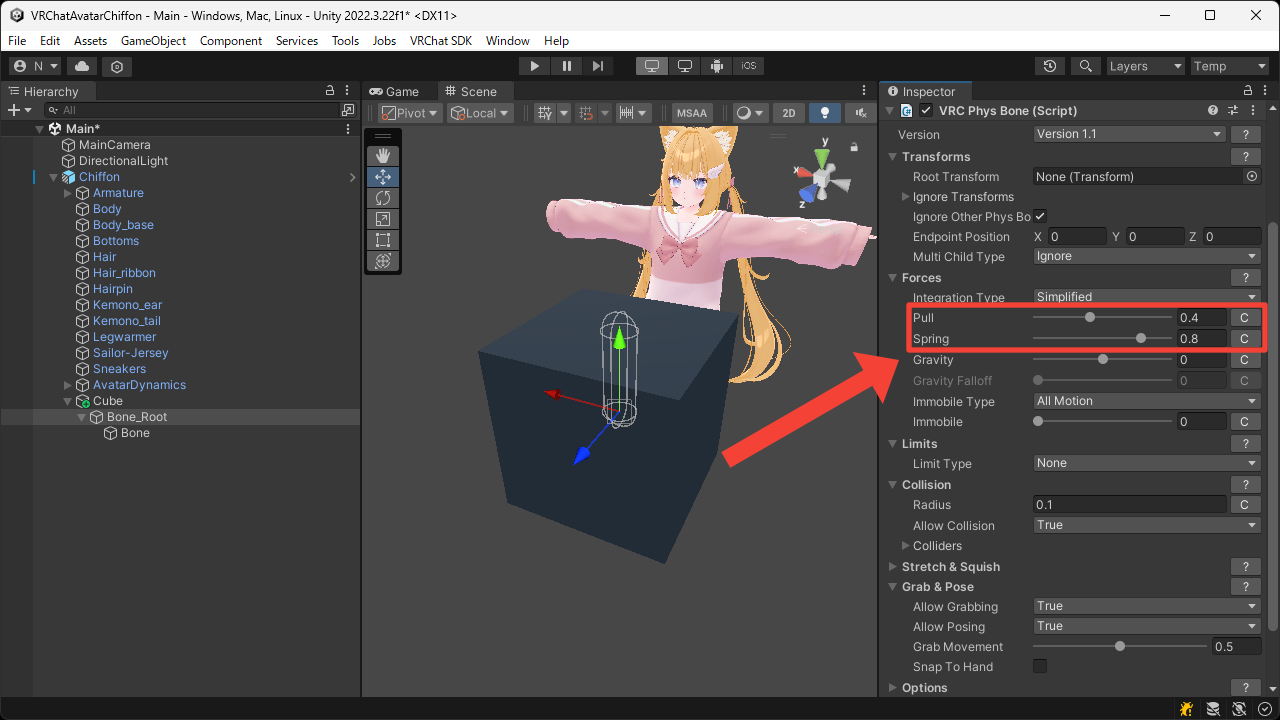Select the iOS build target button
Viewport: 1280px width, 720px height.
[x=749, y=66]
